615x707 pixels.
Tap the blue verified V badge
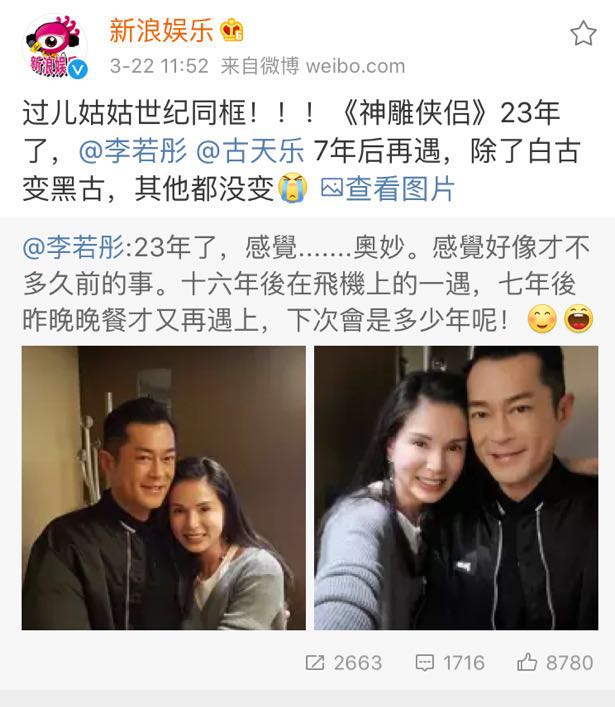[78, 69]
